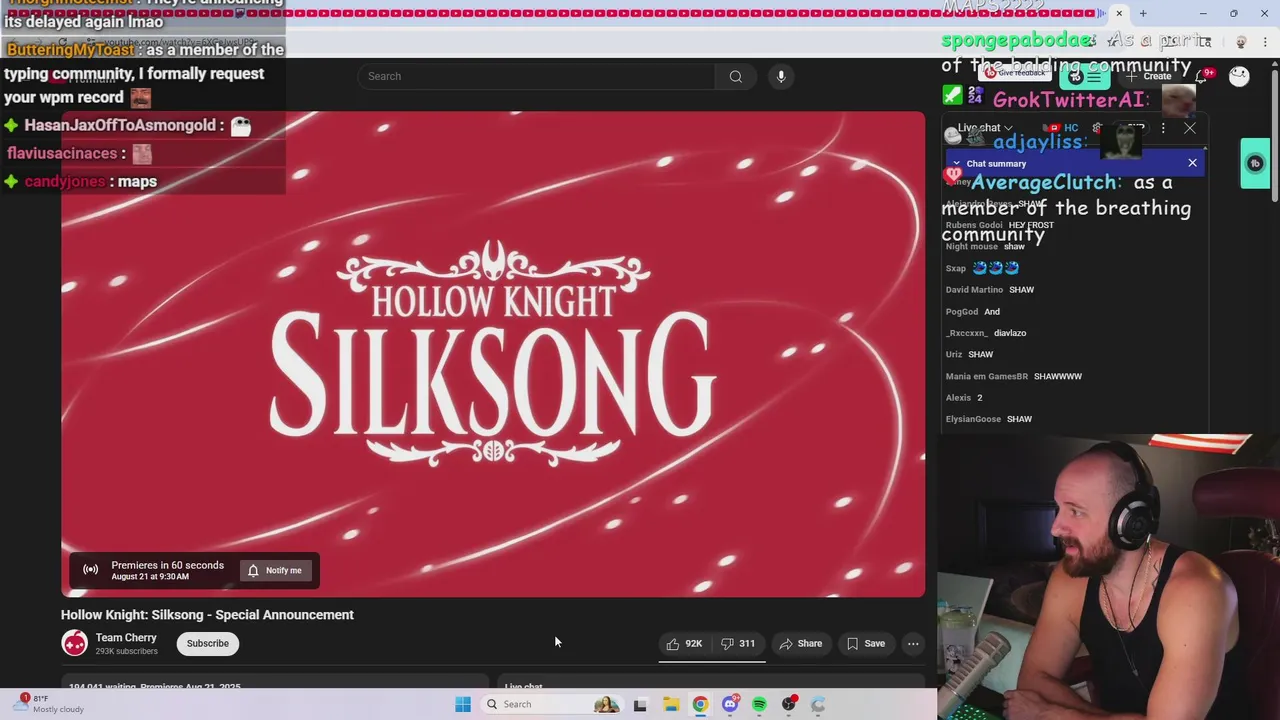Save the video to a playlist

coord(866,644)
